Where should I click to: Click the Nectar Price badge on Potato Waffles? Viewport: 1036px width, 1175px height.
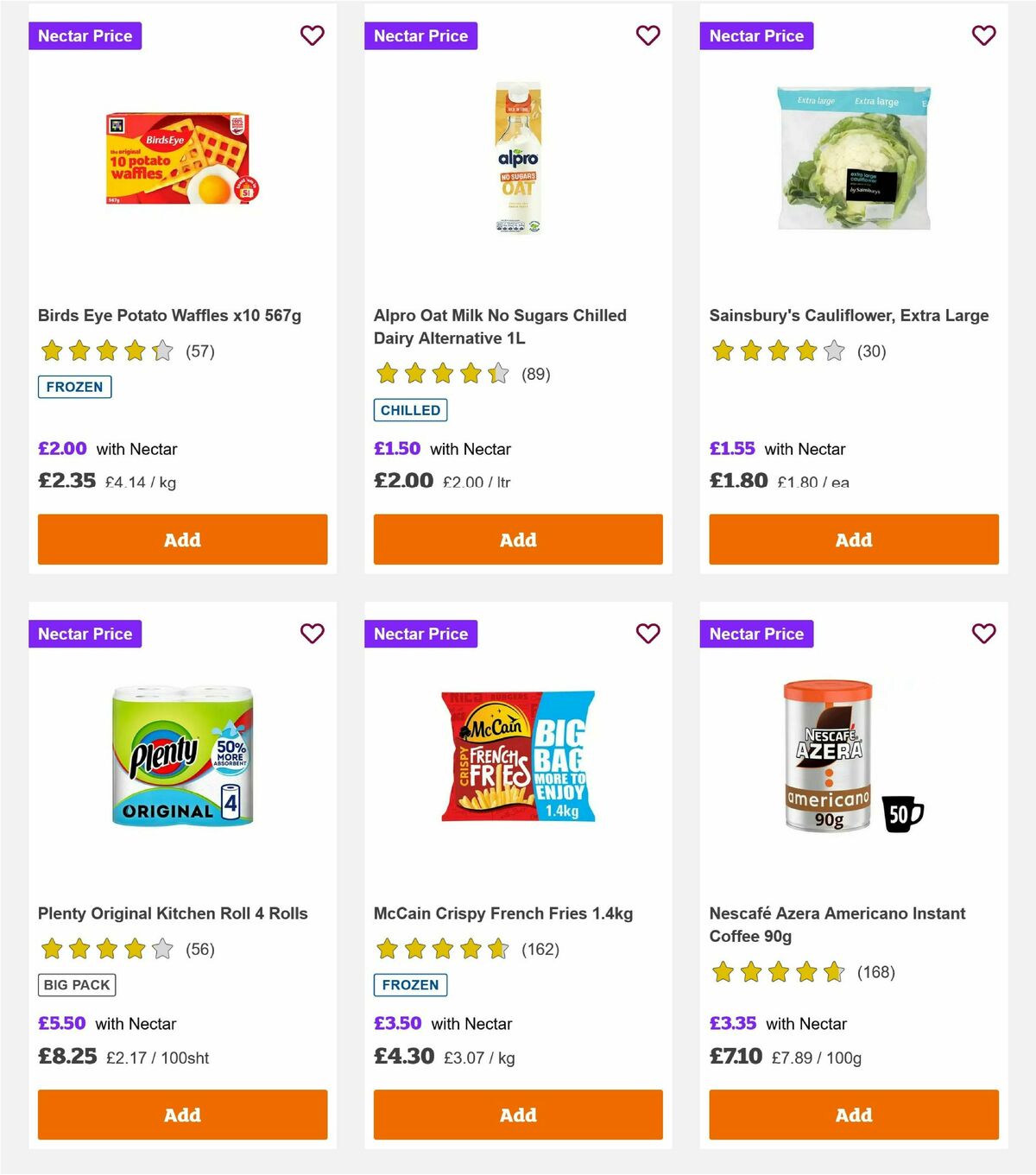(x=85, y=35)
